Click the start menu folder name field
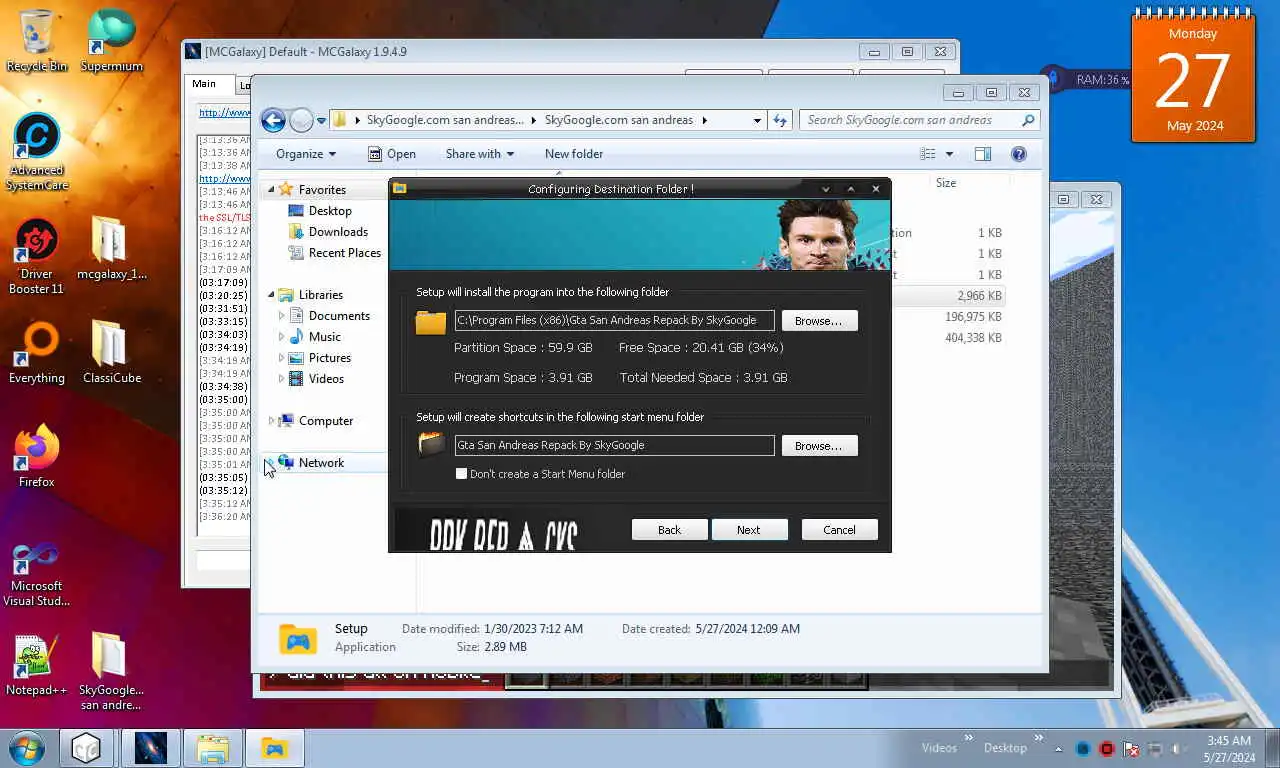Screen dimensions: 1280x768 coord(615,446)
